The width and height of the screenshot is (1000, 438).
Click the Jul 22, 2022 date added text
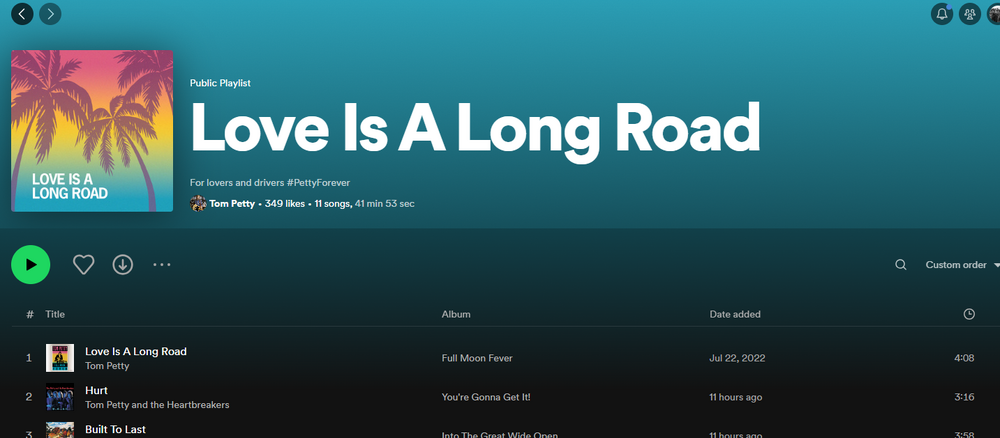(737, 358)
